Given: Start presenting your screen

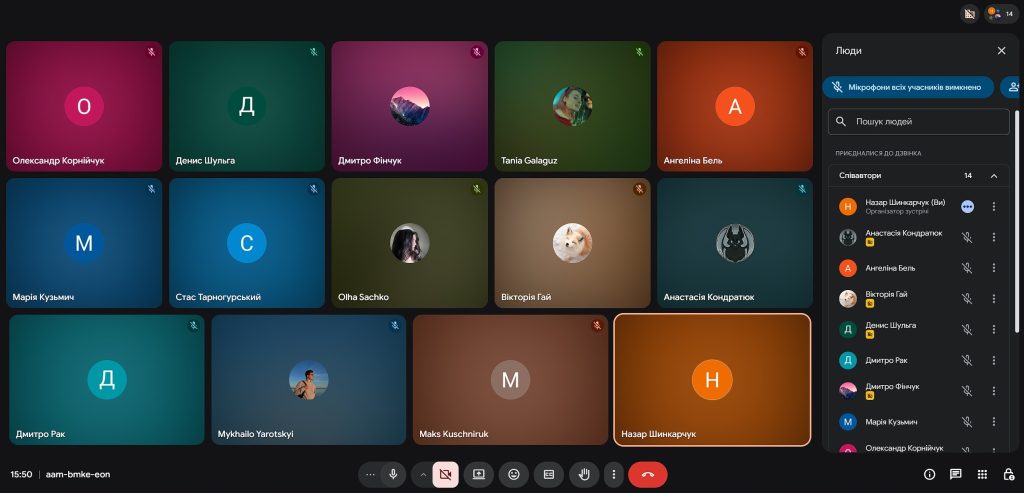Looking at the screenshot, I should pyautogui.click(x=479, y=474).
